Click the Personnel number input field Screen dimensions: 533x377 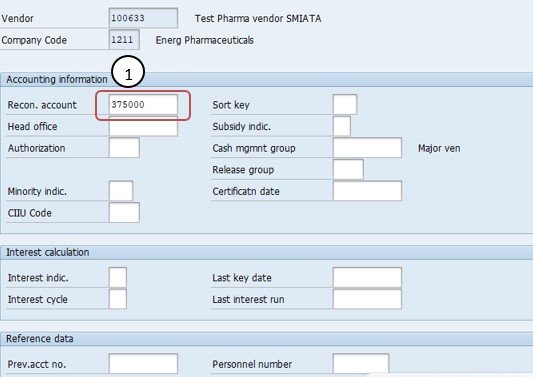361,364
